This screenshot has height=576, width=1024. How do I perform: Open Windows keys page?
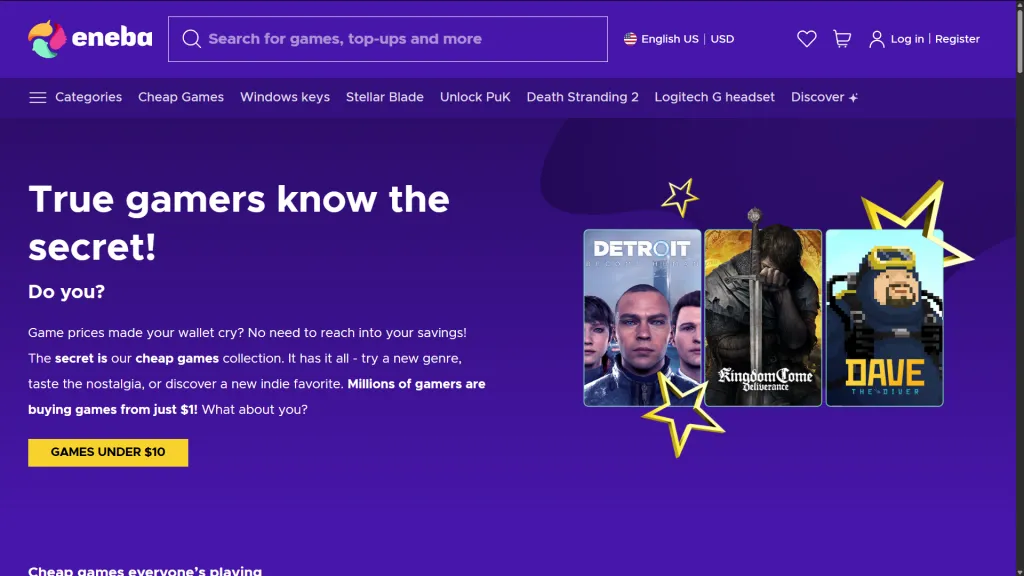pos(285,97)
